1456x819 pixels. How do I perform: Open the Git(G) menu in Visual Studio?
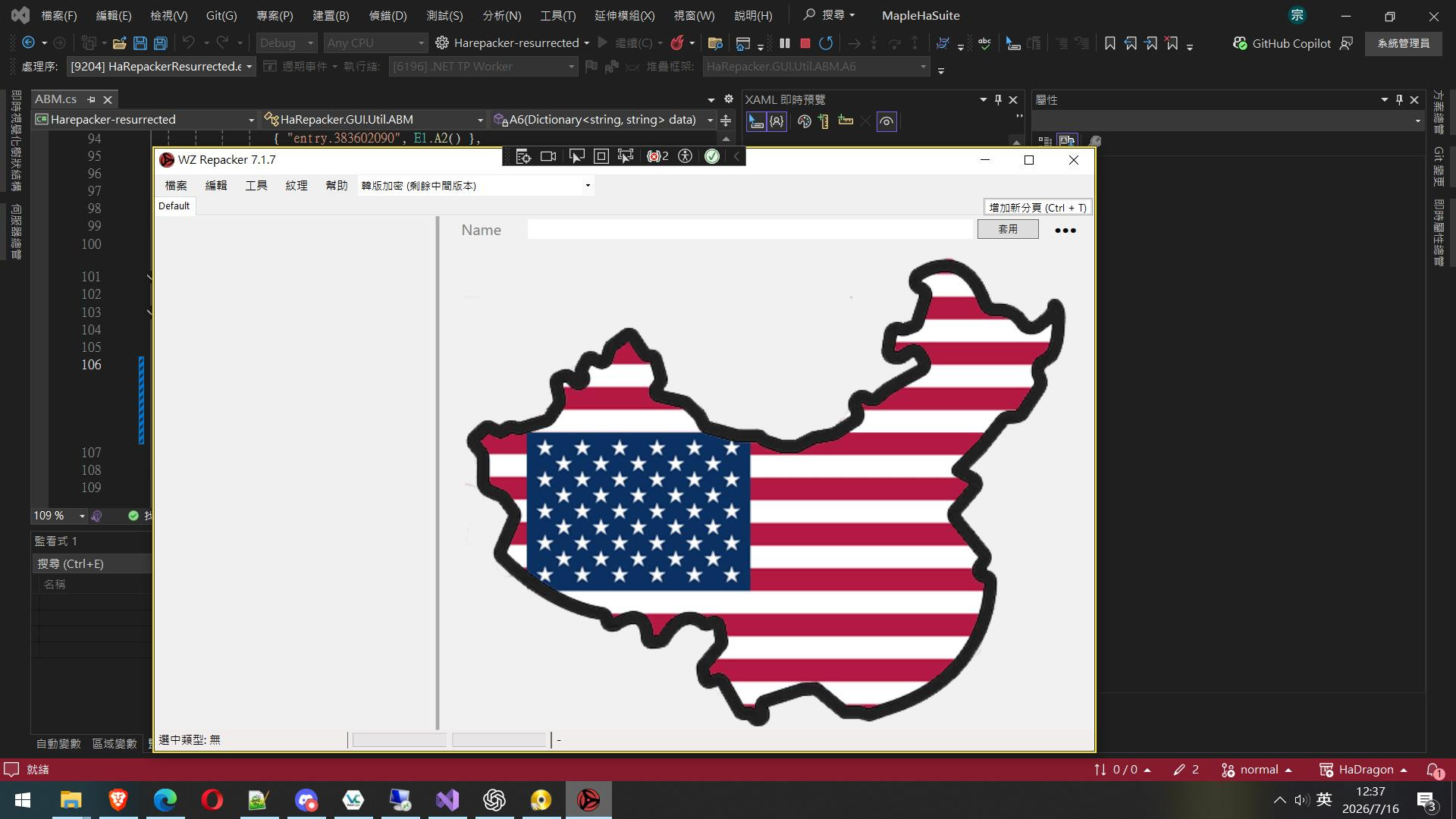point(221,15)
